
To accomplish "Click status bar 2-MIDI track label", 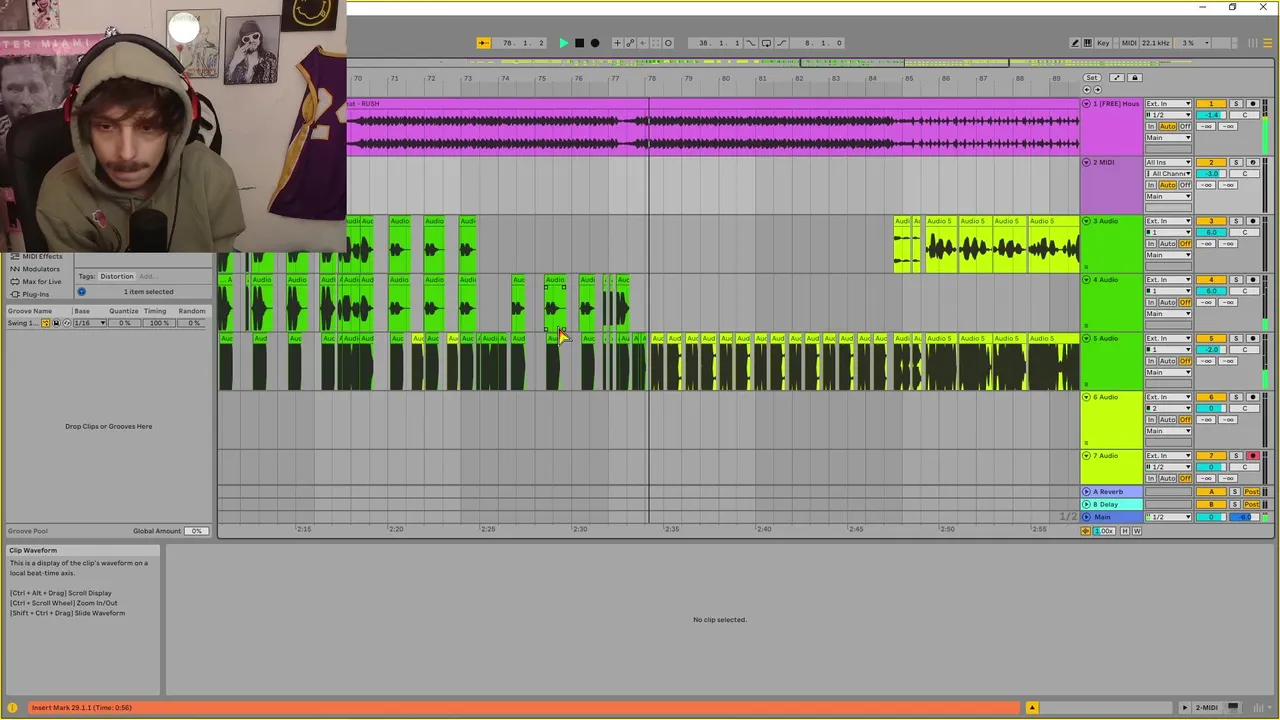I will click(x=1207, y=708).
